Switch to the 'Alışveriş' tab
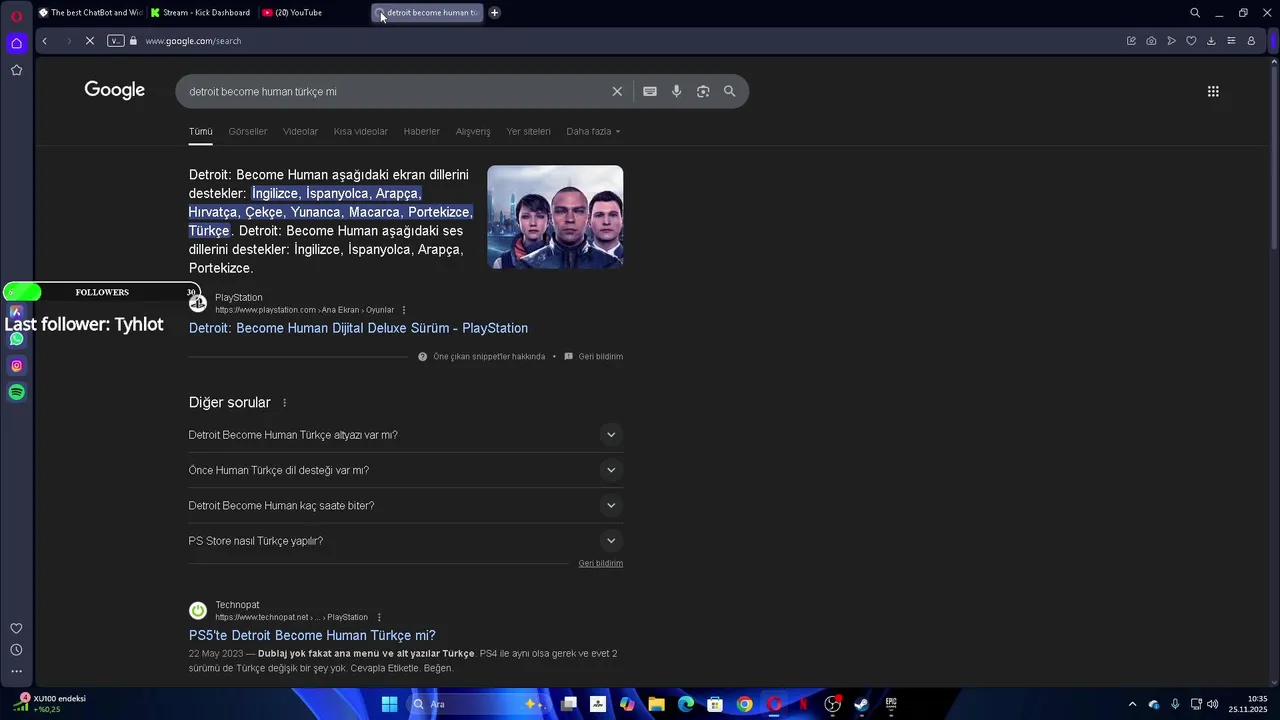 coord(473,131)
